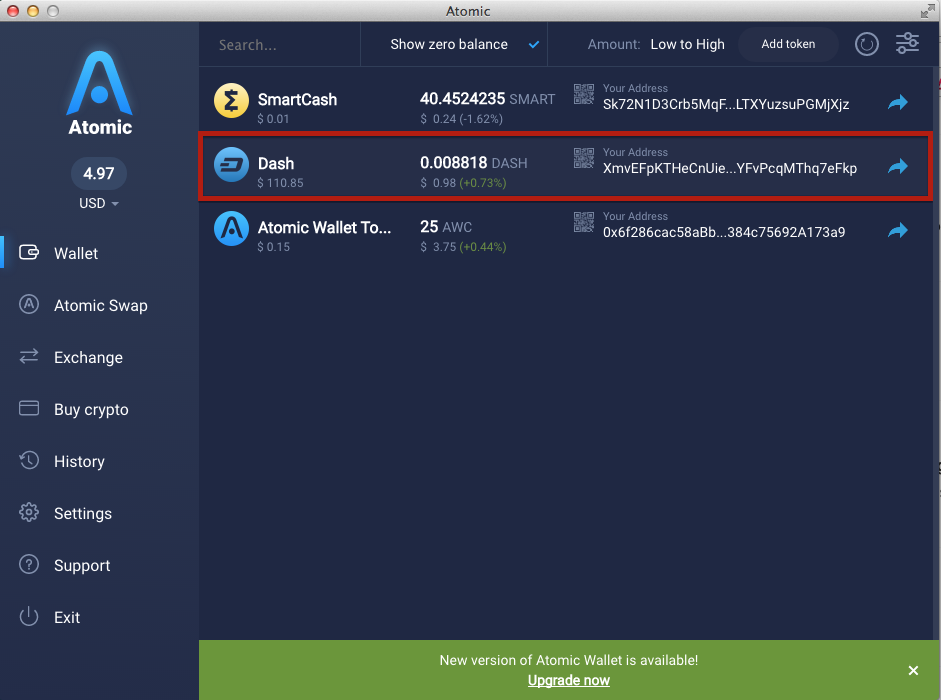Screen dimensions: 941x700
Task: Click the Support question mark icon
Action: [x=29, y=564]
